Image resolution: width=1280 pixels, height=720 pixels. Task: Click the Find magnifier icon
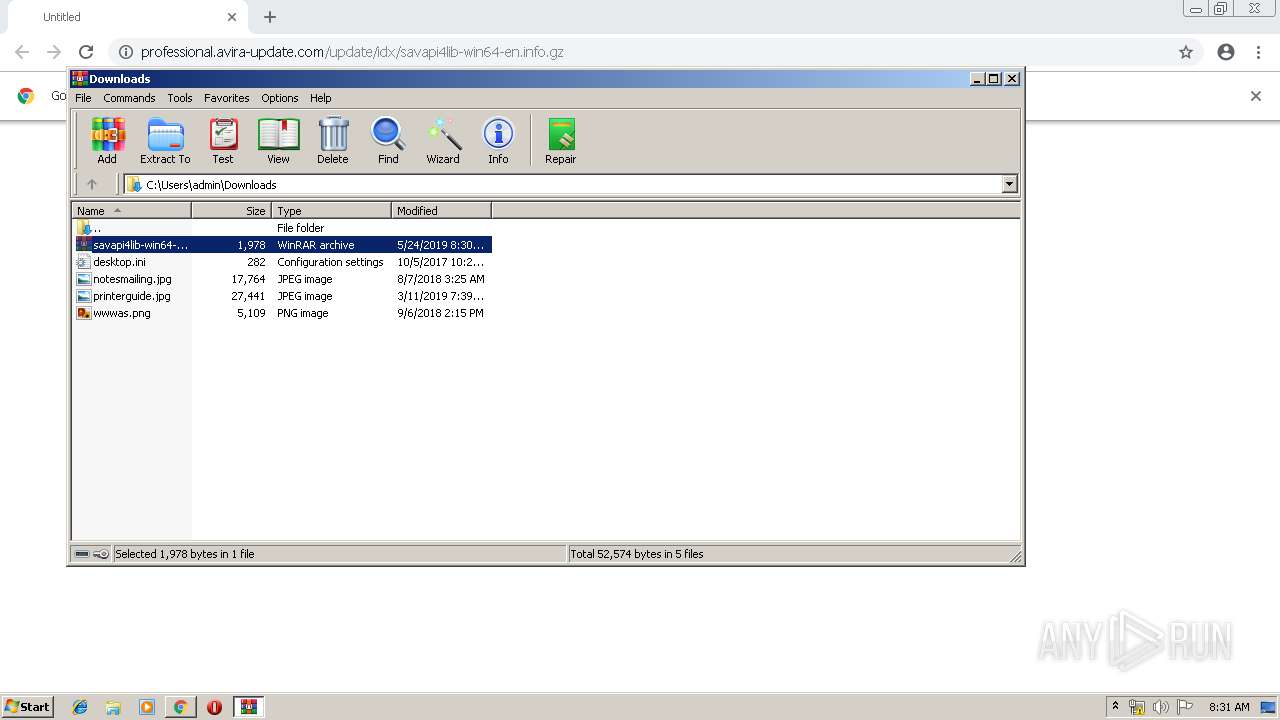coord(388,140)
